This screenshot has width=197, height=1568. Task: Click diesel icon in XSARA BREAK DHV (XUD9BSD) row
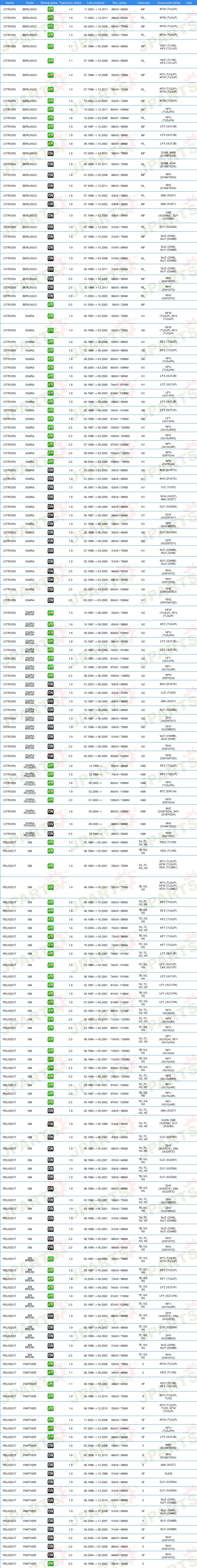click(51, 727)
